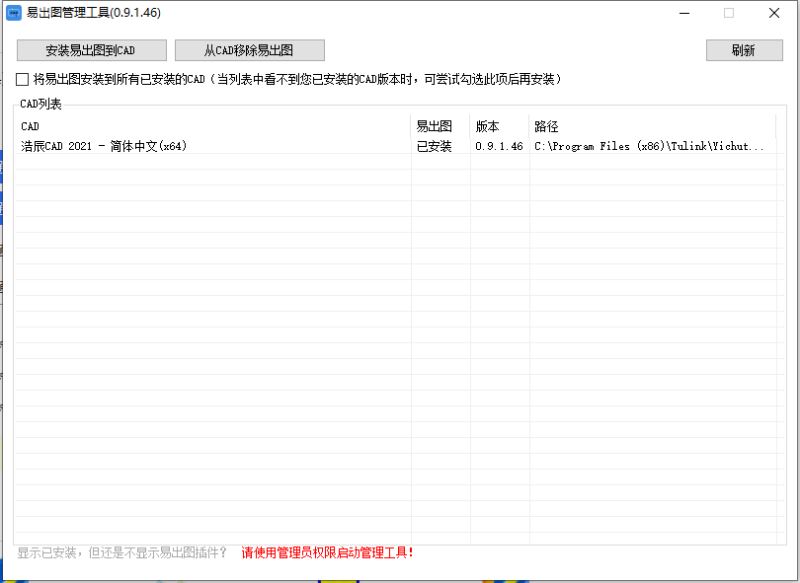Minimize the 易出图管理工具 window
Viewport: 800px width, 583px height.
[685, 13]
